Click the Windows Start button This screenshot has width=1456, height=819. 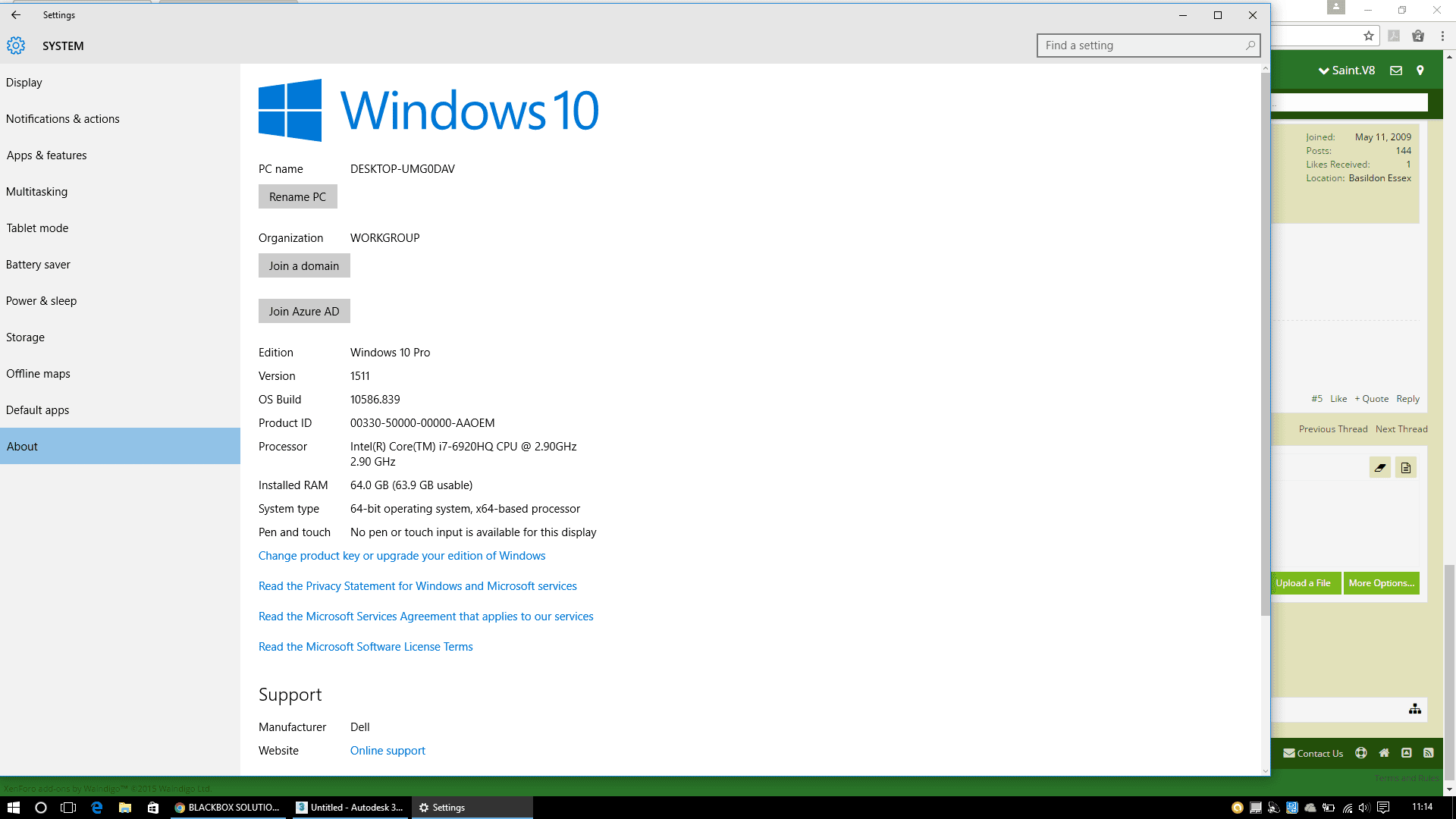[x=13, y=808]
